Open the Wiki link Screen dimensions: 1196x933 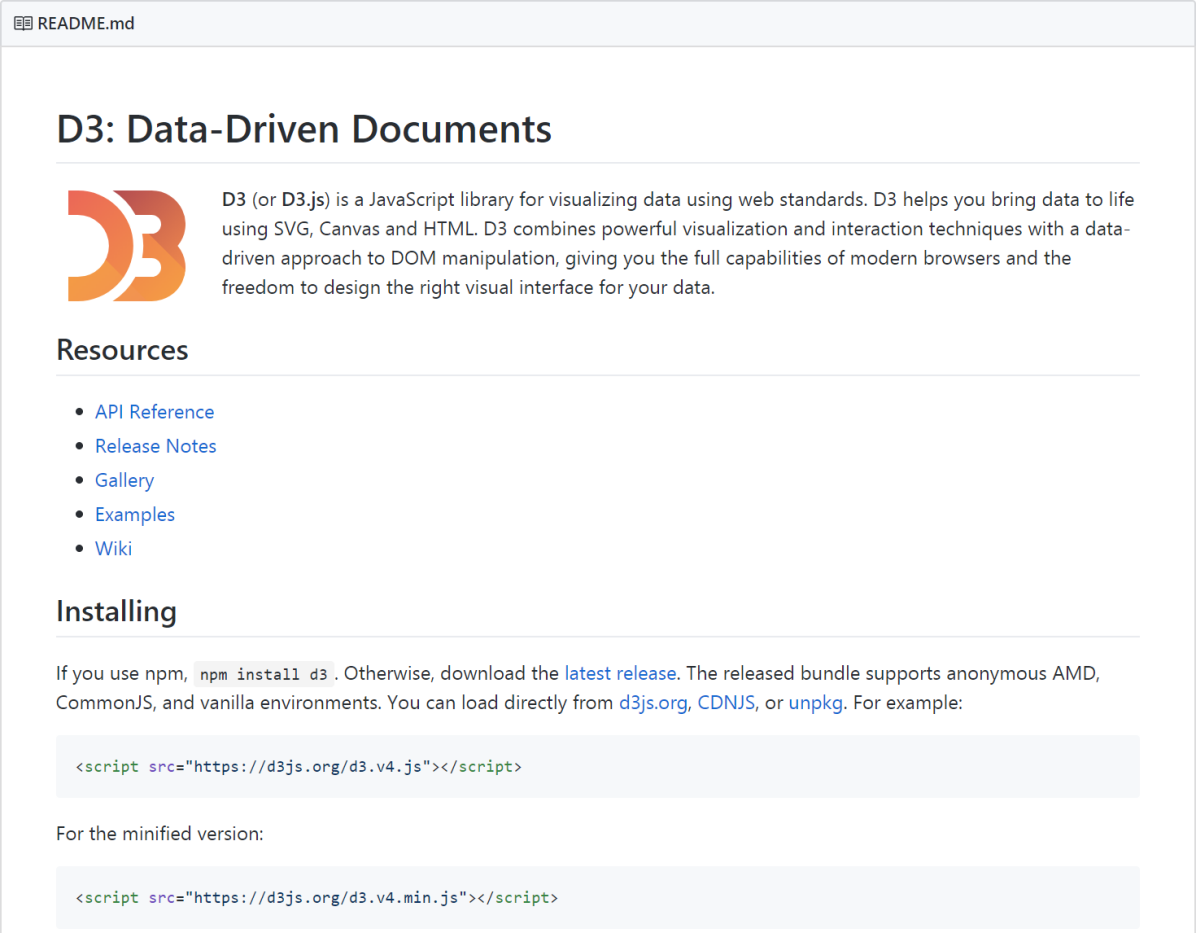[x=114, y=549]
